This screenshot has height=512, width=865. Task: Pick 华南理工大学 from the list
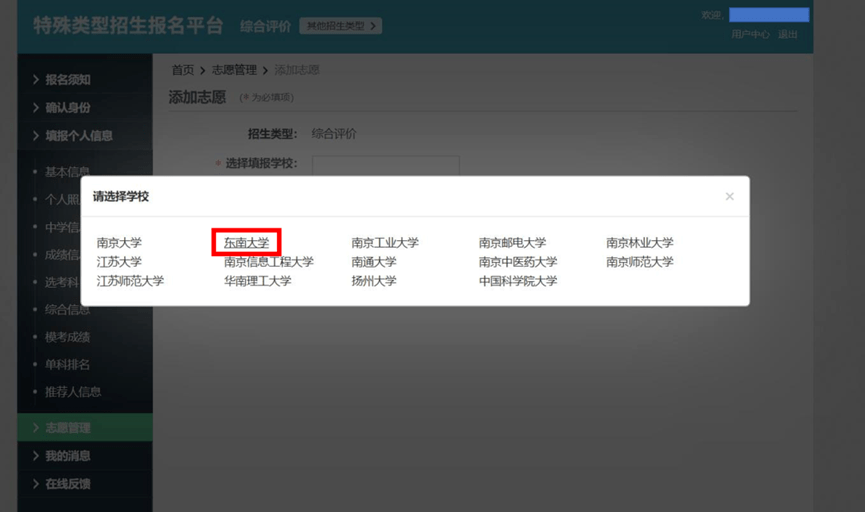coord(258,281)
